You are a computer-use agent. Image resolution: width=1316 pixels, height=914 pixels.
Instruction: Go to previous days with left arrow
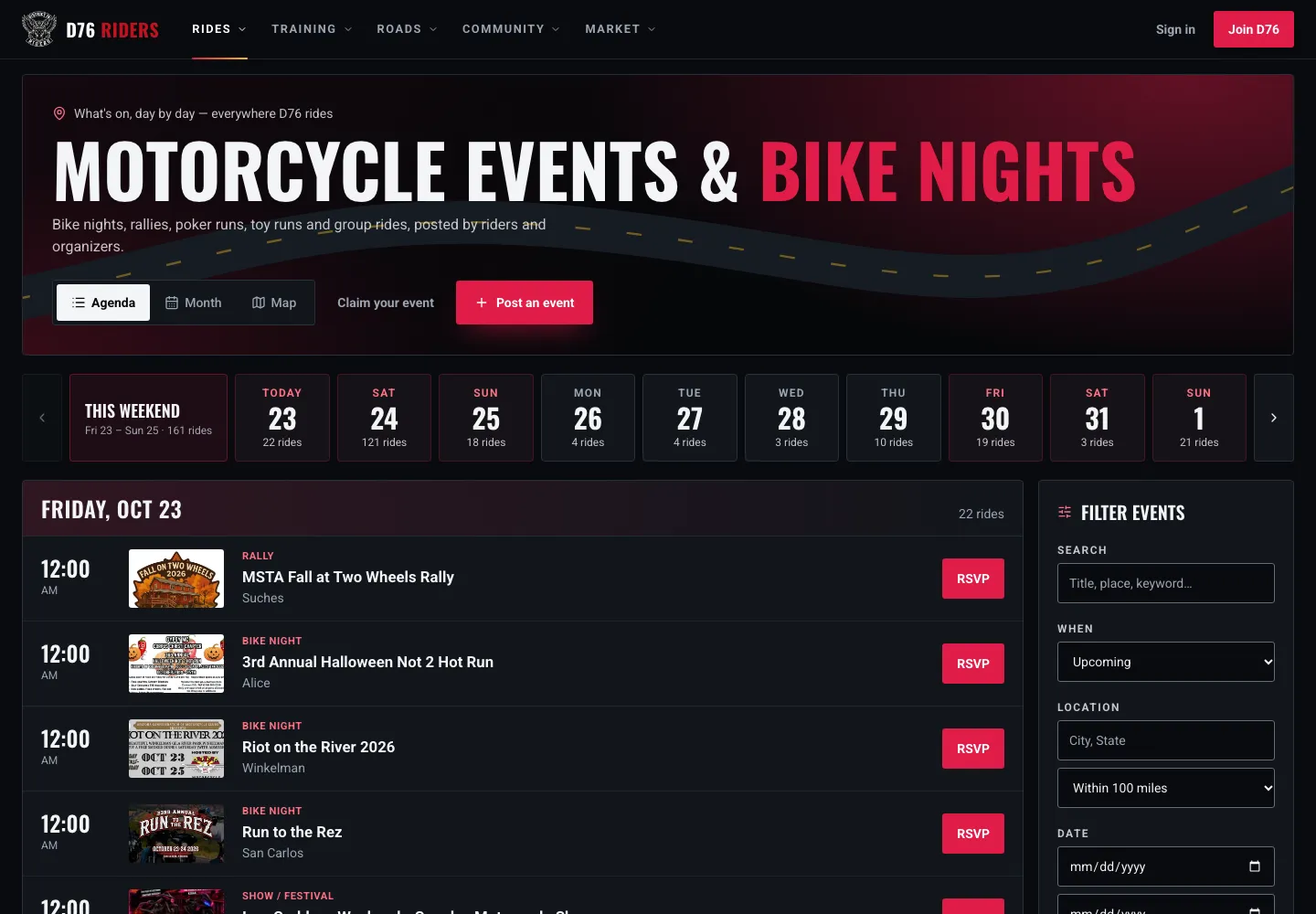pyautogui.click(x=42, y=418)
